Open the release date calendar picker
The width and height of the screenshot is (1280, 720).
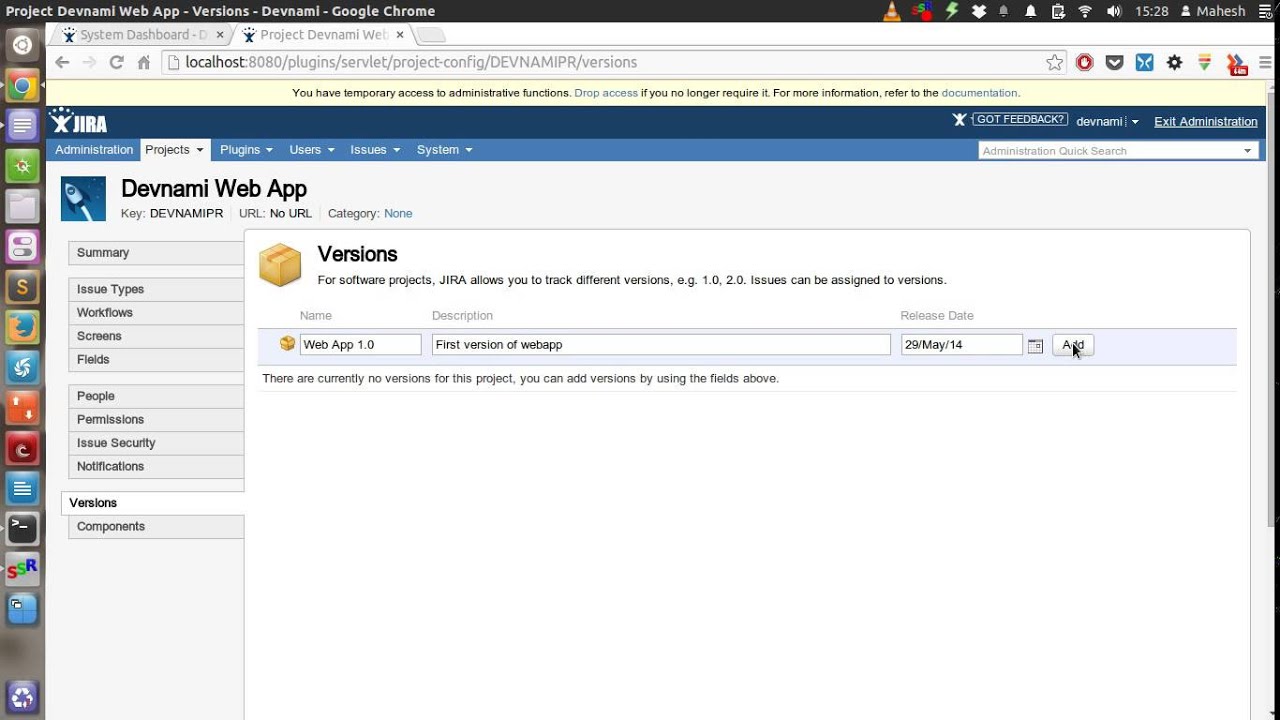[x=1035, y=345]
